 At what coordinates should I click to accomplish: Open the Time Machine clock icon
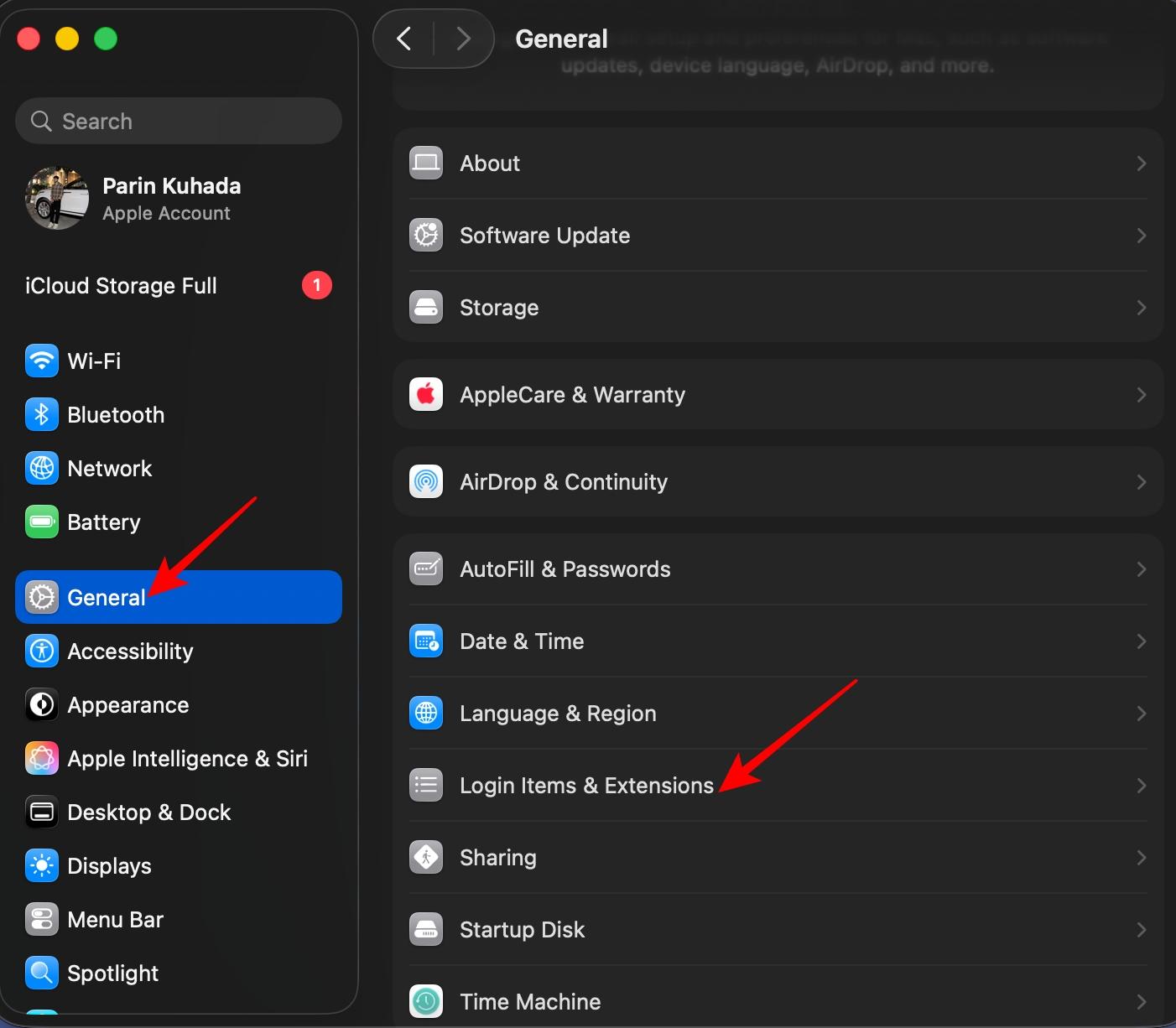pyautogui.click(x=426, y=1002)
